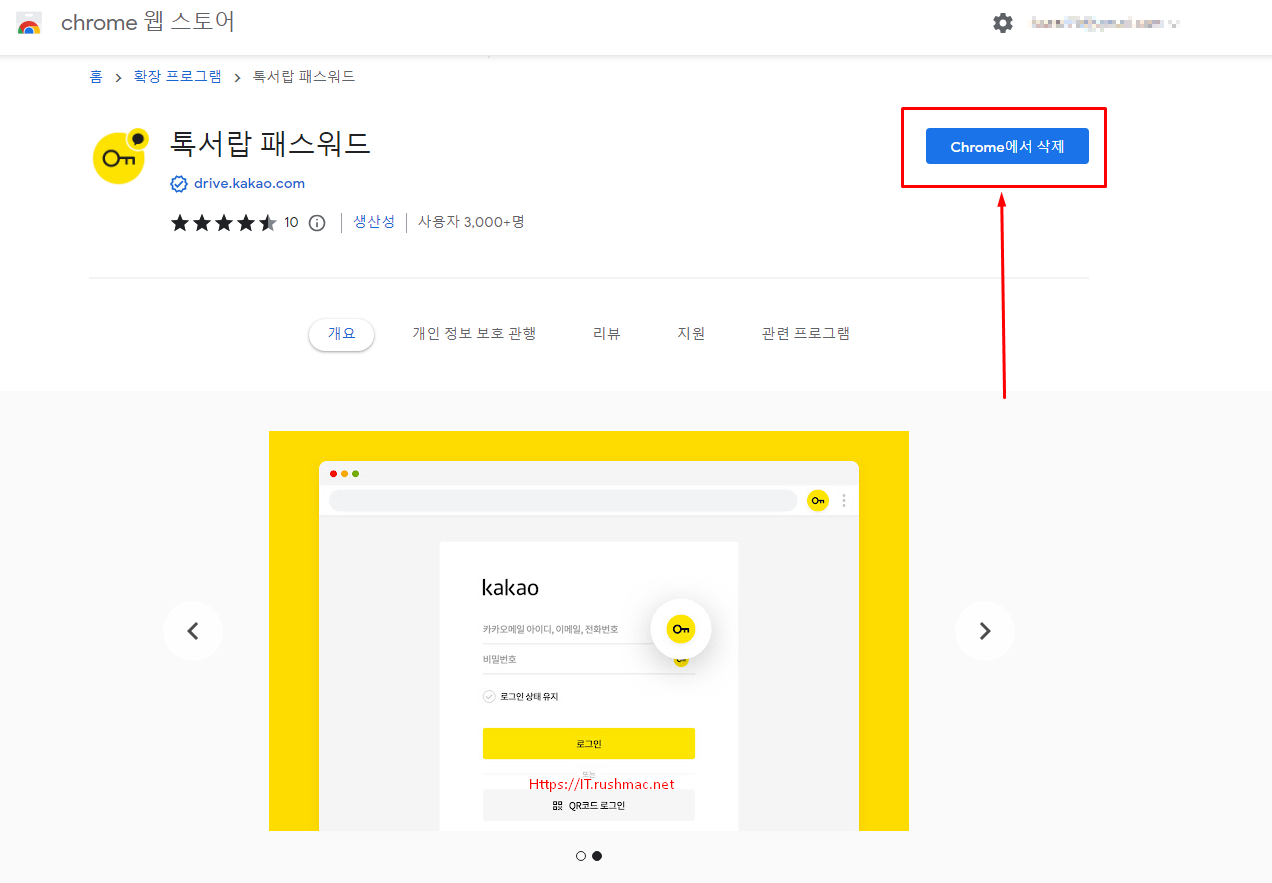Click the 톡서랍 패스워드 breadcrumb text
Screen dimensions: 1272x883
[304, 76]
